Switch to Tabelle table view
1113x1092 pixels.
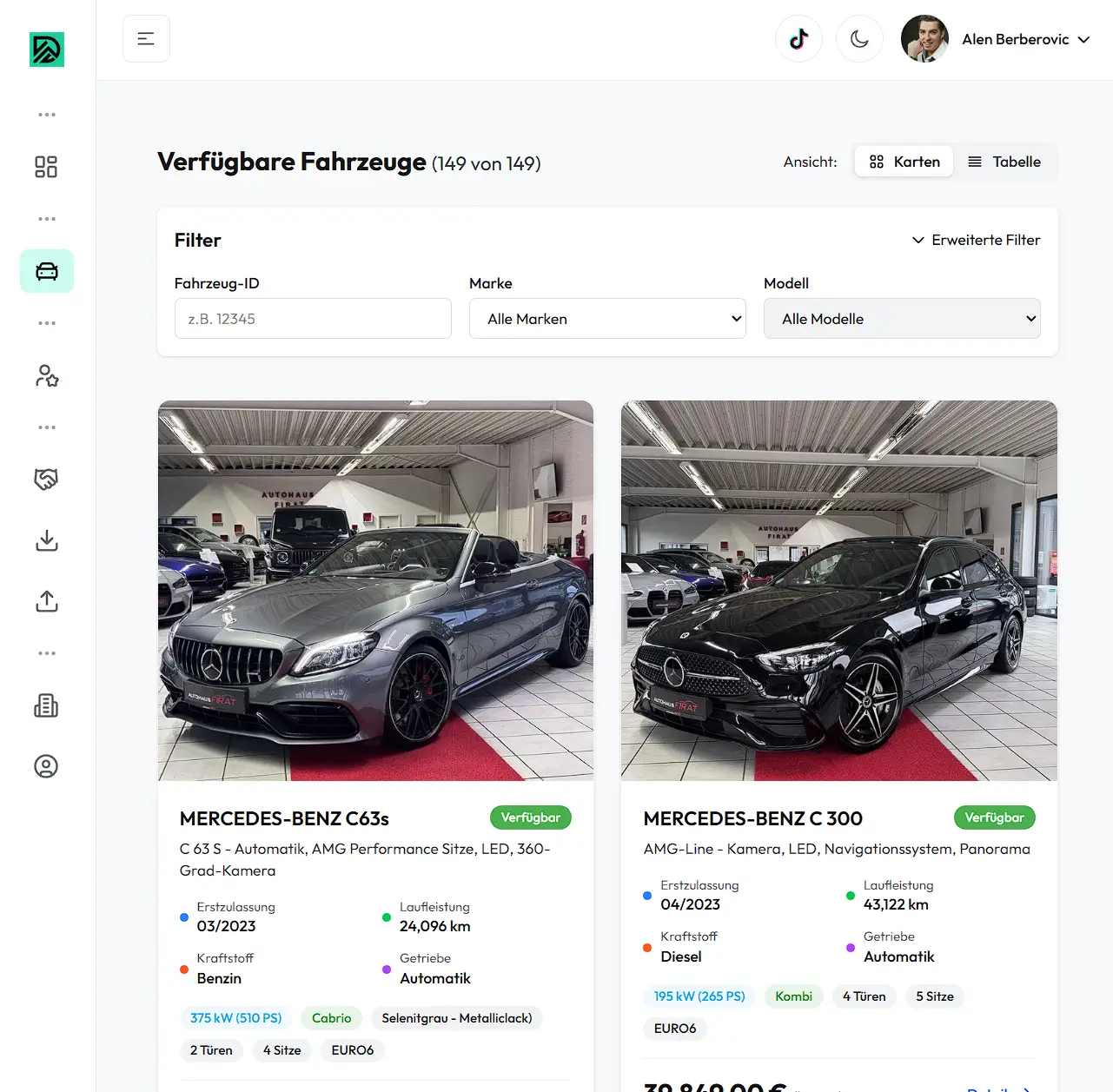(x=1004, y=162)
